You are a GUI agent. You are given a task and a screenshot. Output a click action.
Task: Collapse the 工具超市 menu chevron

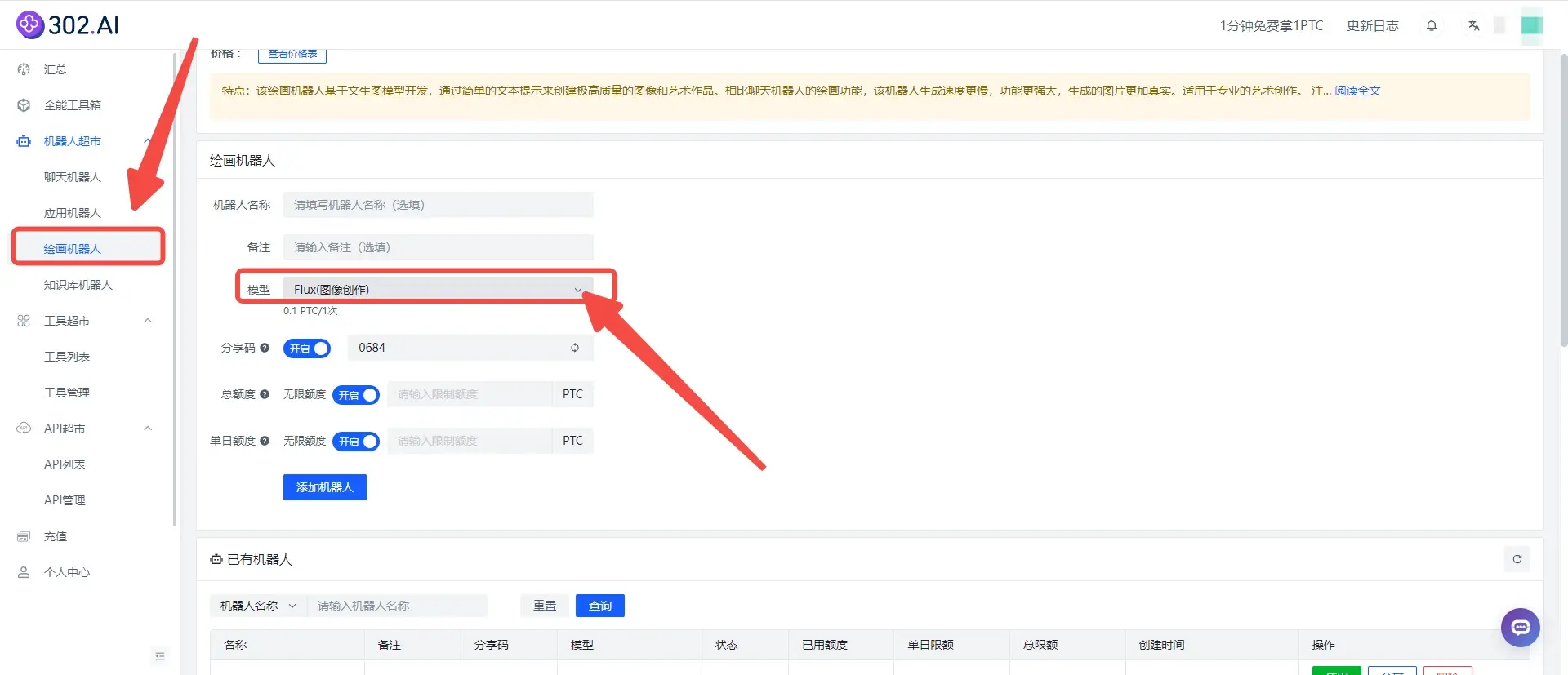click(148, 321)
